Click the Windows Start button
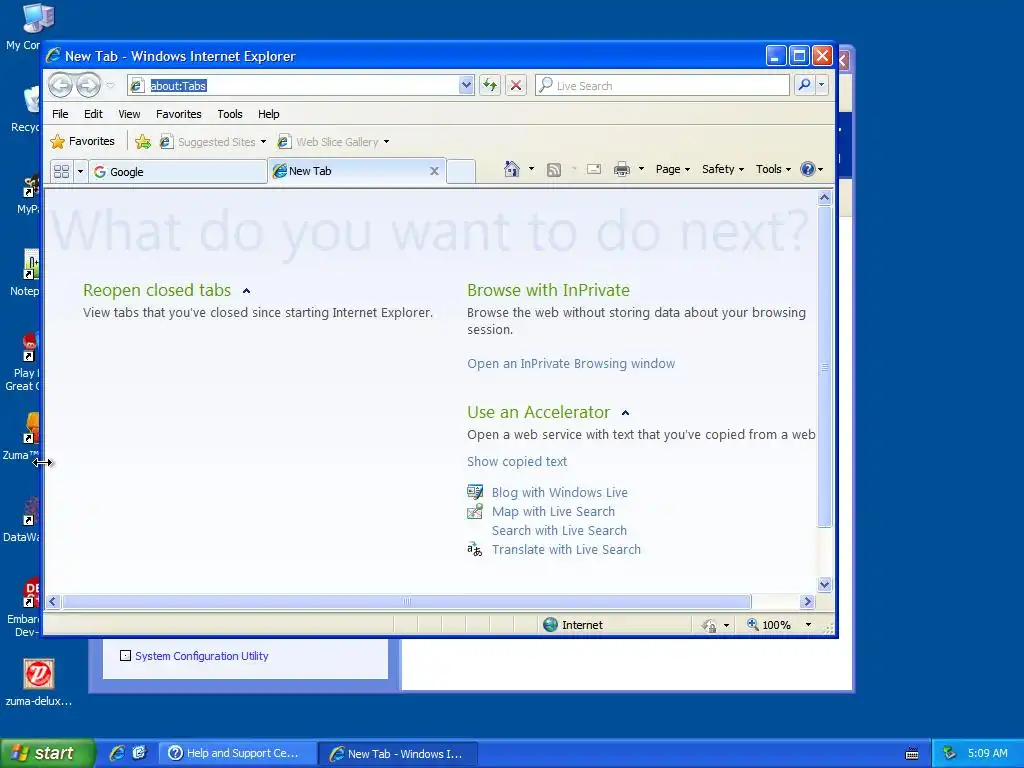 click(x=47, y=753)
